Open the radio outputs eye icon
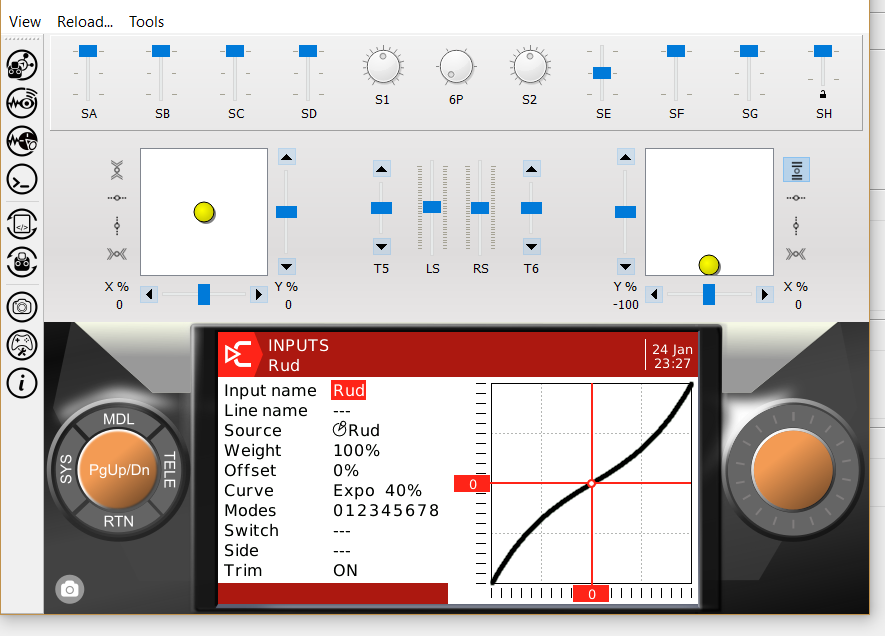The image size is (885, 636). 22,103
